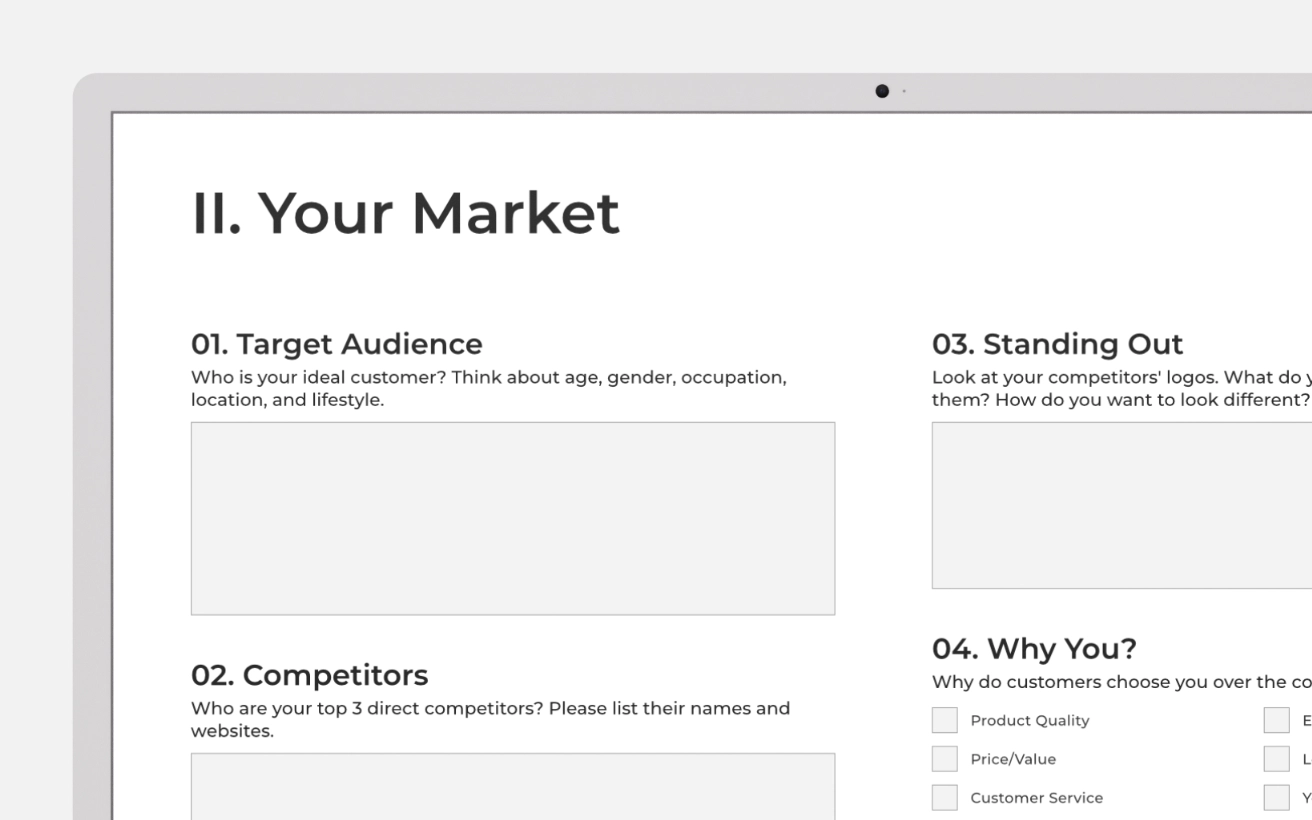The width and height of the screenshot is (1312, 820).
Task: Click the "03. Standing Out" heading
Action: pos(1058,344)
